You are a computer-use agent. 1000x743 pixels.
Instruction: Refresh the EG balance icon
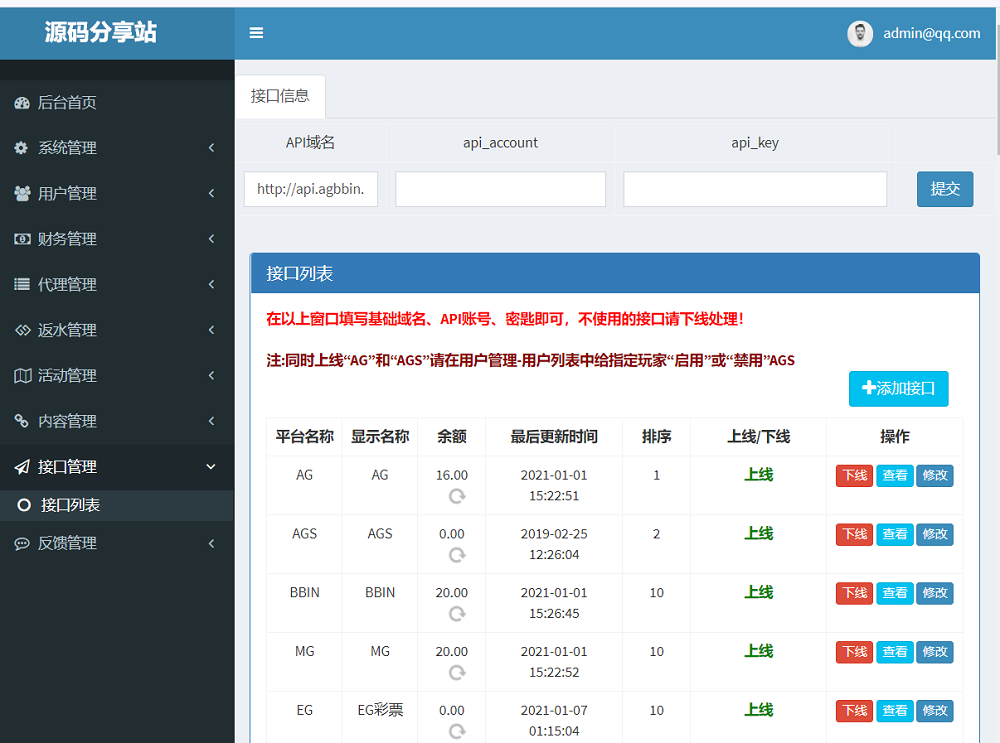(457, 731)
